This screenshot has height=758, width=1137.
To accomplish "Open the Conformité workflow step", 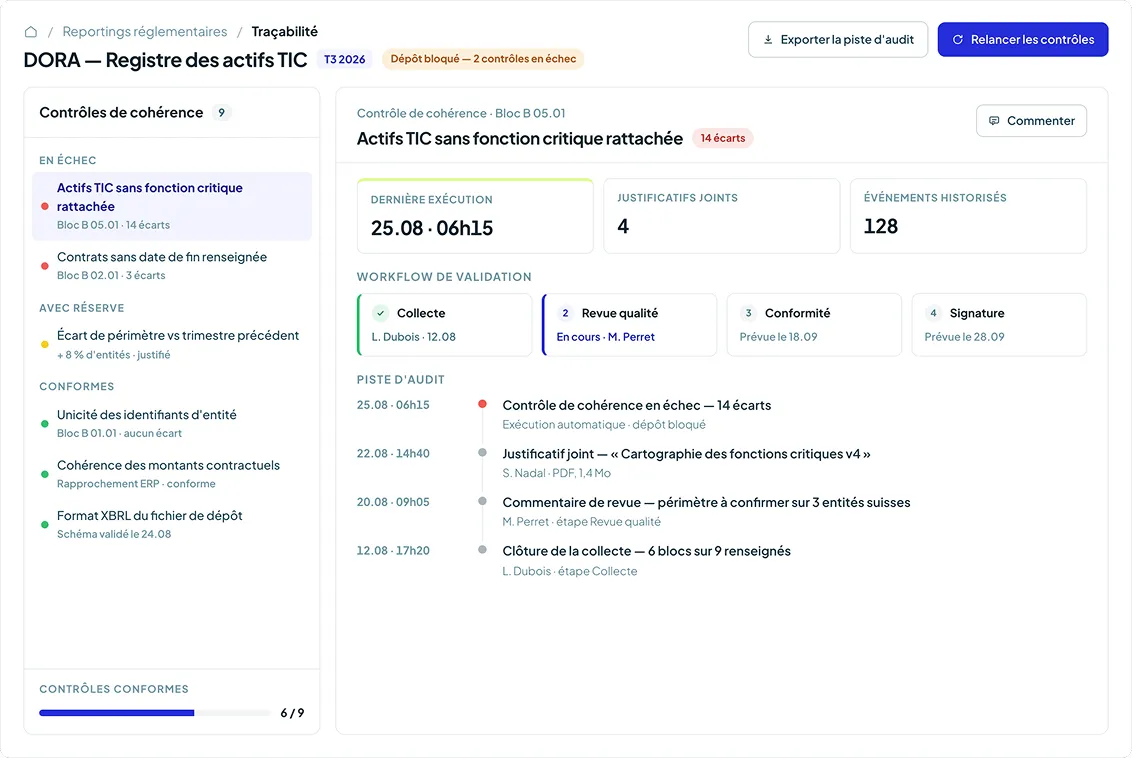I will [x=814, y=325].
